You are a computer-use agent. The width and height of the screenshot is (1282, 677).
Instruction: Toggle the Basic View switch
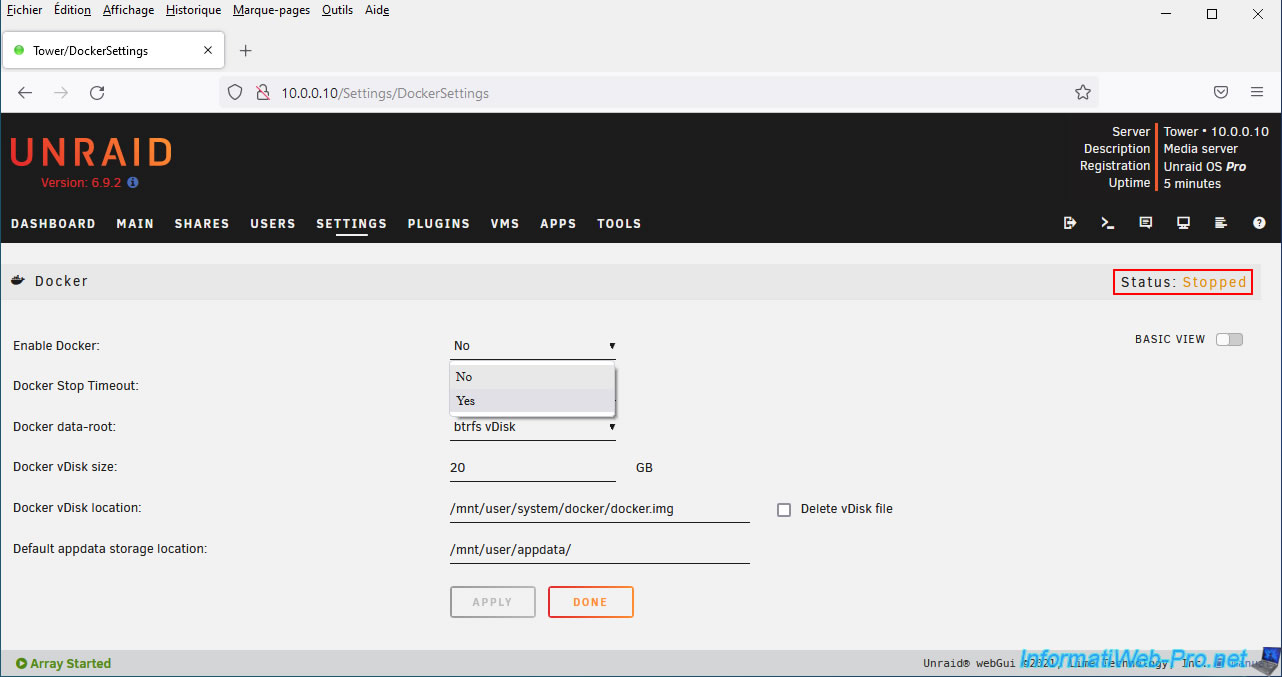tap(1229, 339)
